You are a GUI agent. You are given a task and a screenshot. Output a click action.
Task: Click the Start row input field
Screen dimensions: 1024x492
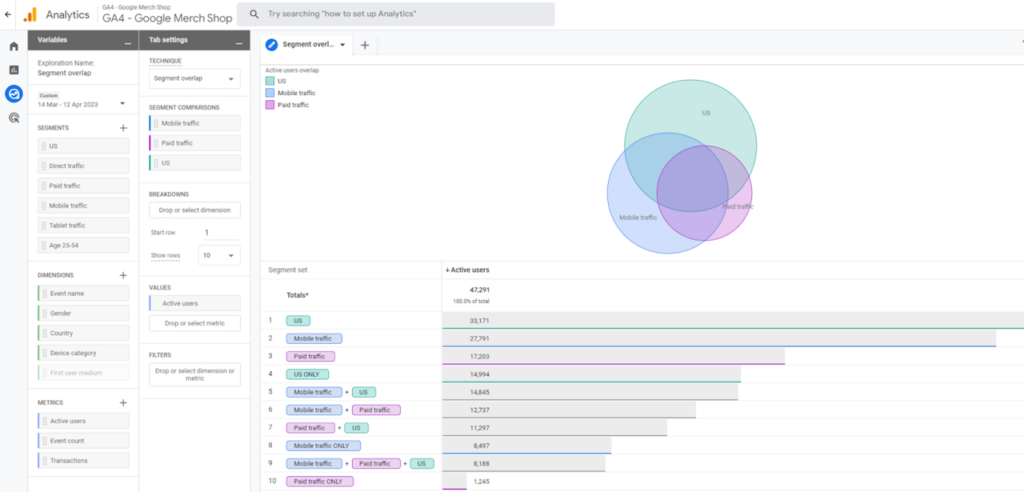(221, 233)
